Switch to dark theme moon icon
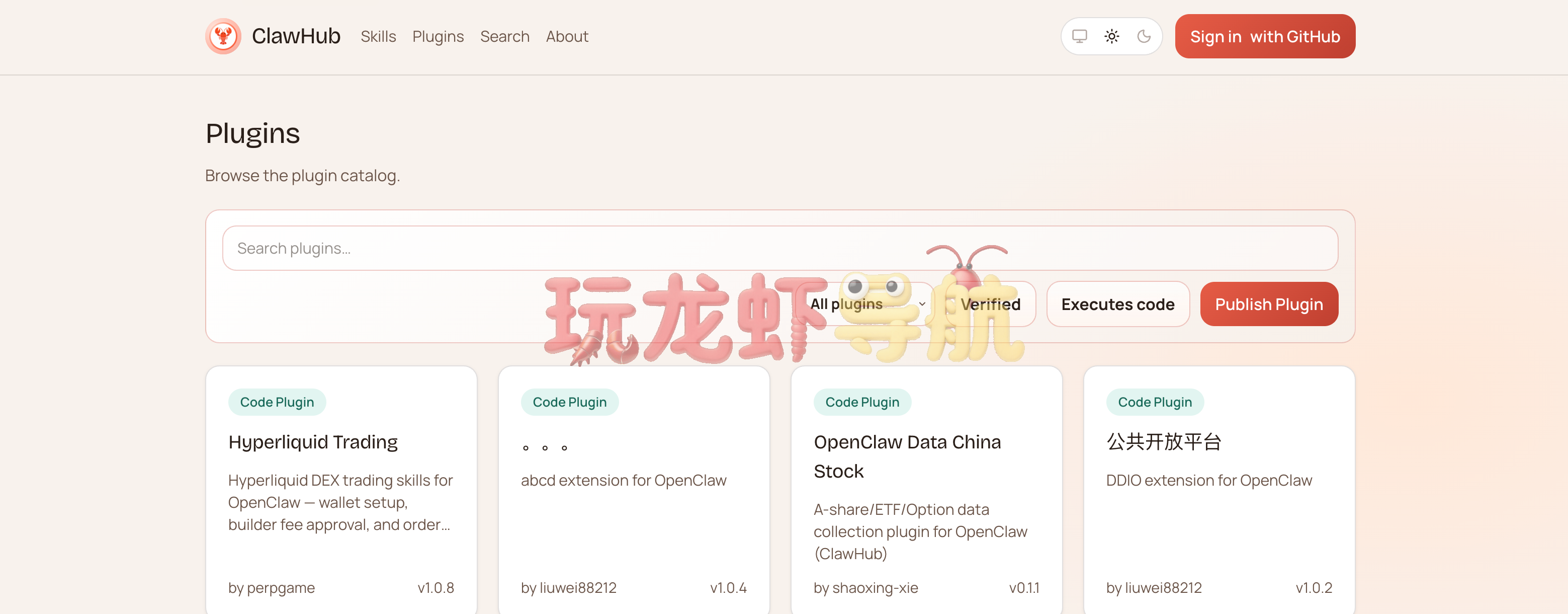Image resolution: width=1568 pixels, height=614 pixels. tap(1144, 37)
